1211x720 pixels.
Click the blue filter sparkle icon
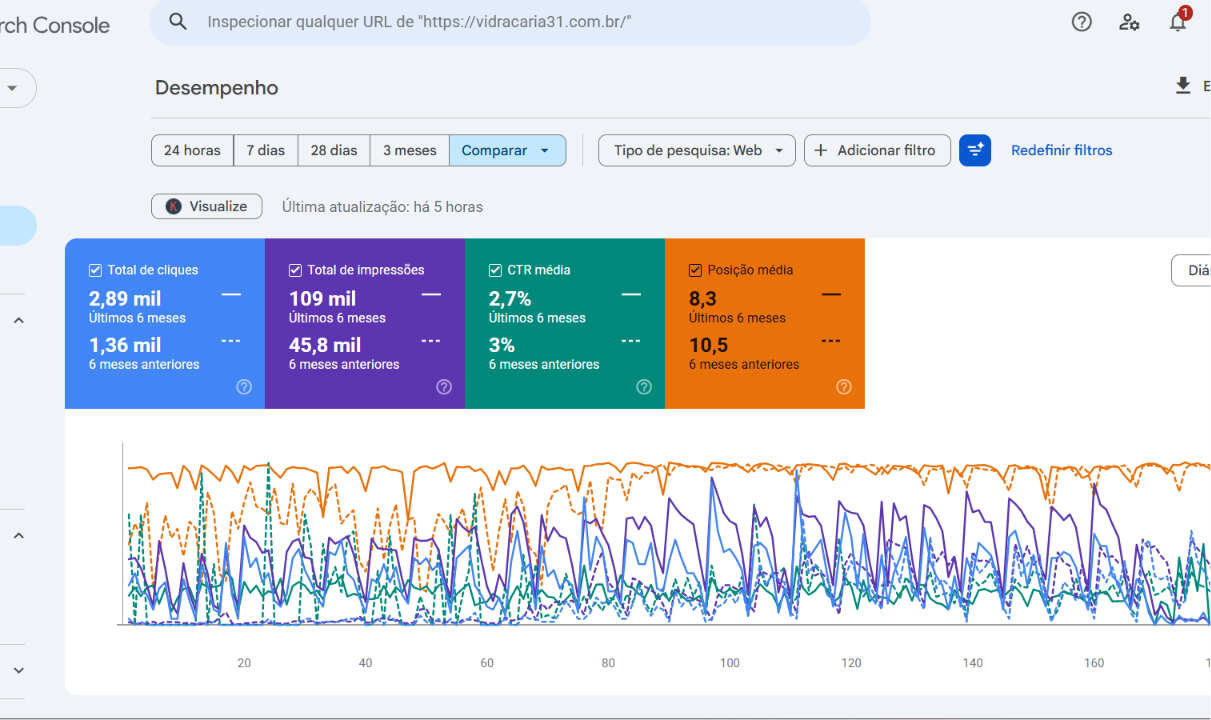point(975,150)
